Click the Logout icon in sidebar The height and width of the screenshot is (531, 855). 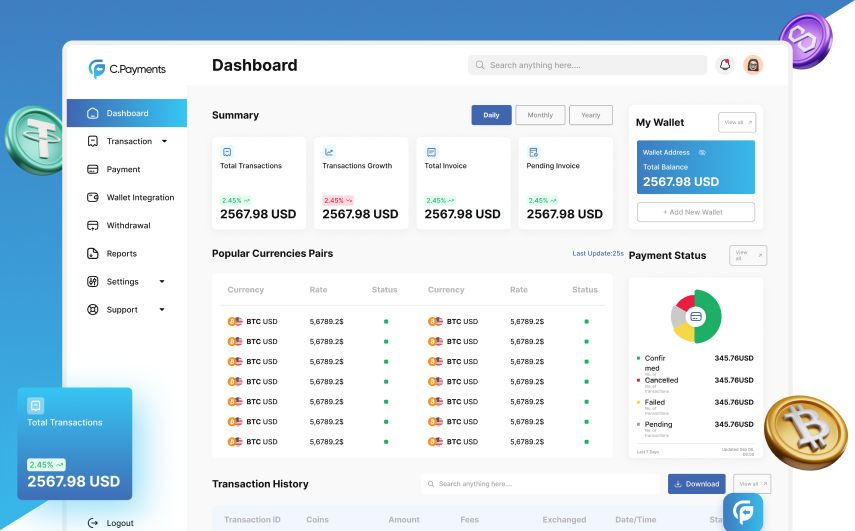[x=93, y=523]
